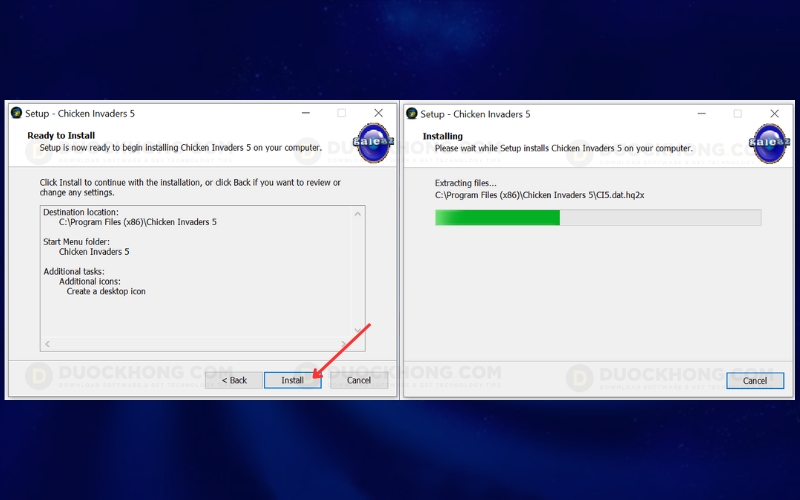Minimize the Installing setup window
The height and width of the screenshot is (500, 800).
[702, 113]
